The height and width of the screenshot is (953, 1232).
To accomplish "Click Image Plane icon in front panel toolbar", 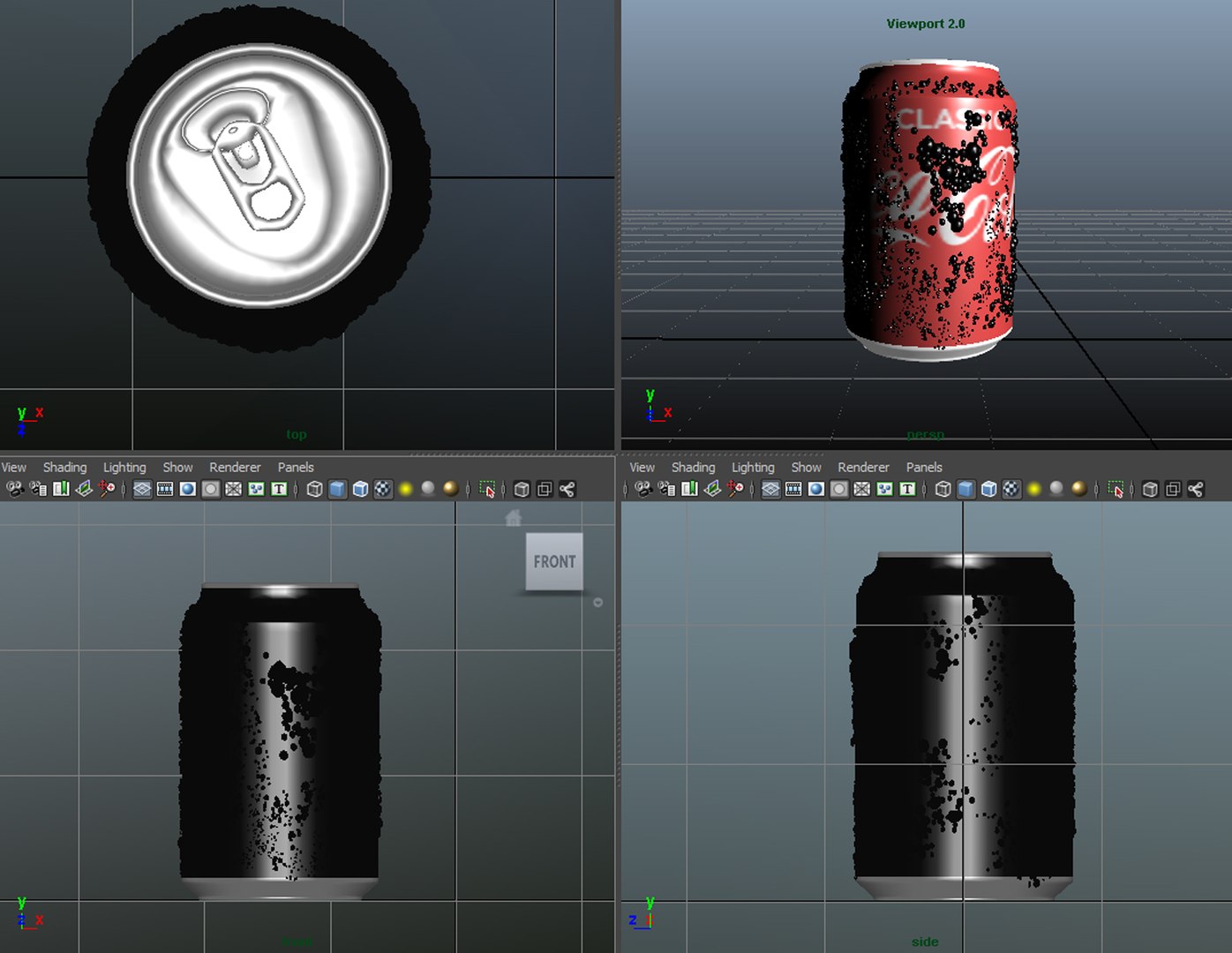I will pyautogui.click(x=84, y=489).
